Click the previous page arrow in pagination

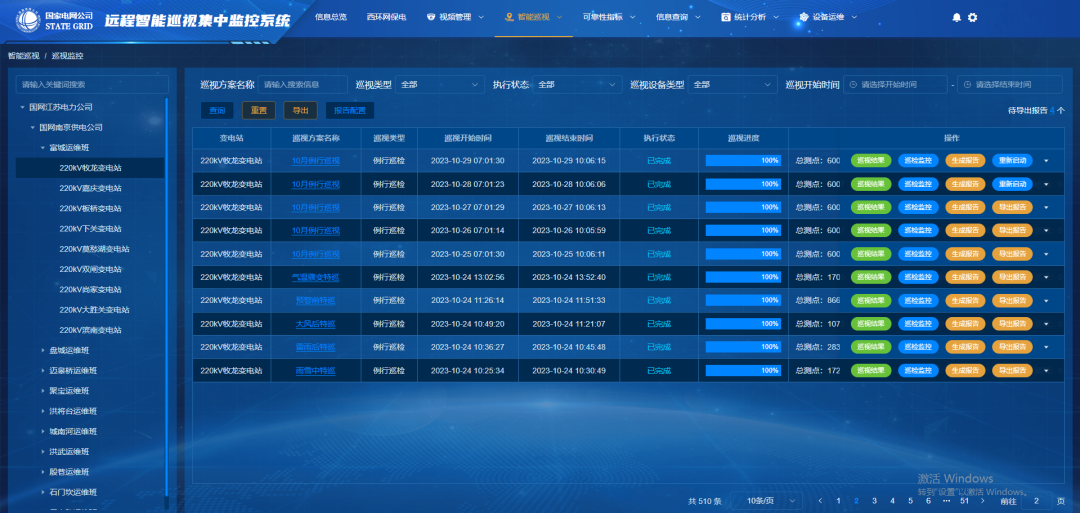point(821,500)
